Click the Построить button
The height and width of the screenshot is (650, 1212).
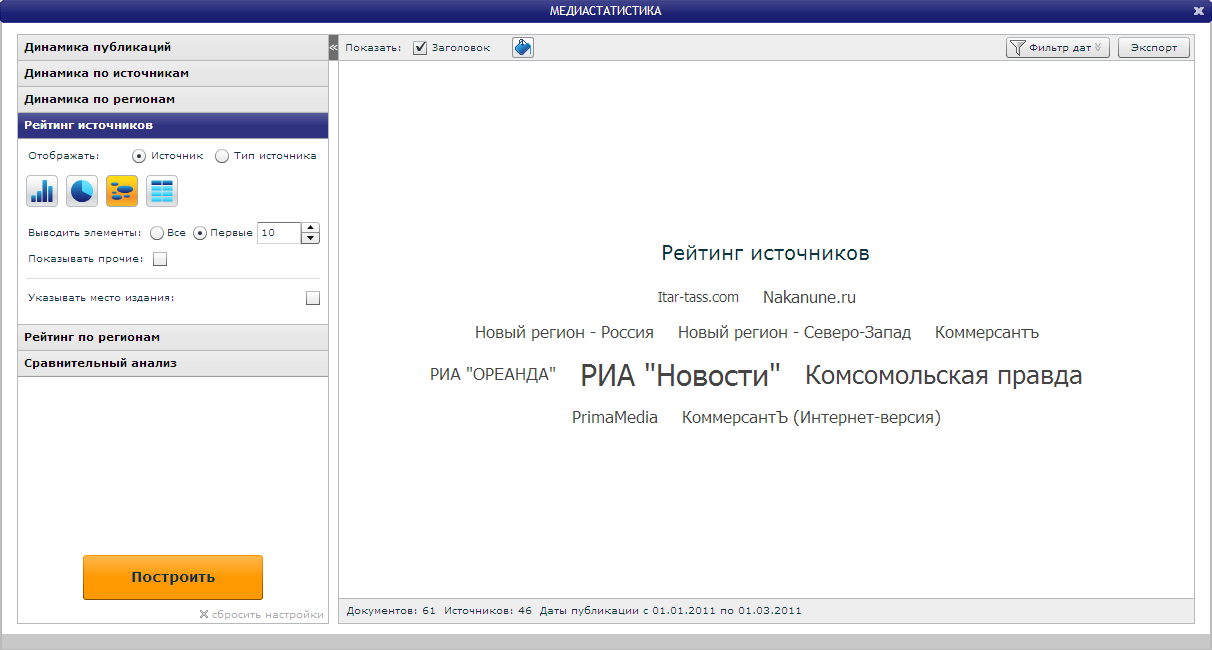173,577
